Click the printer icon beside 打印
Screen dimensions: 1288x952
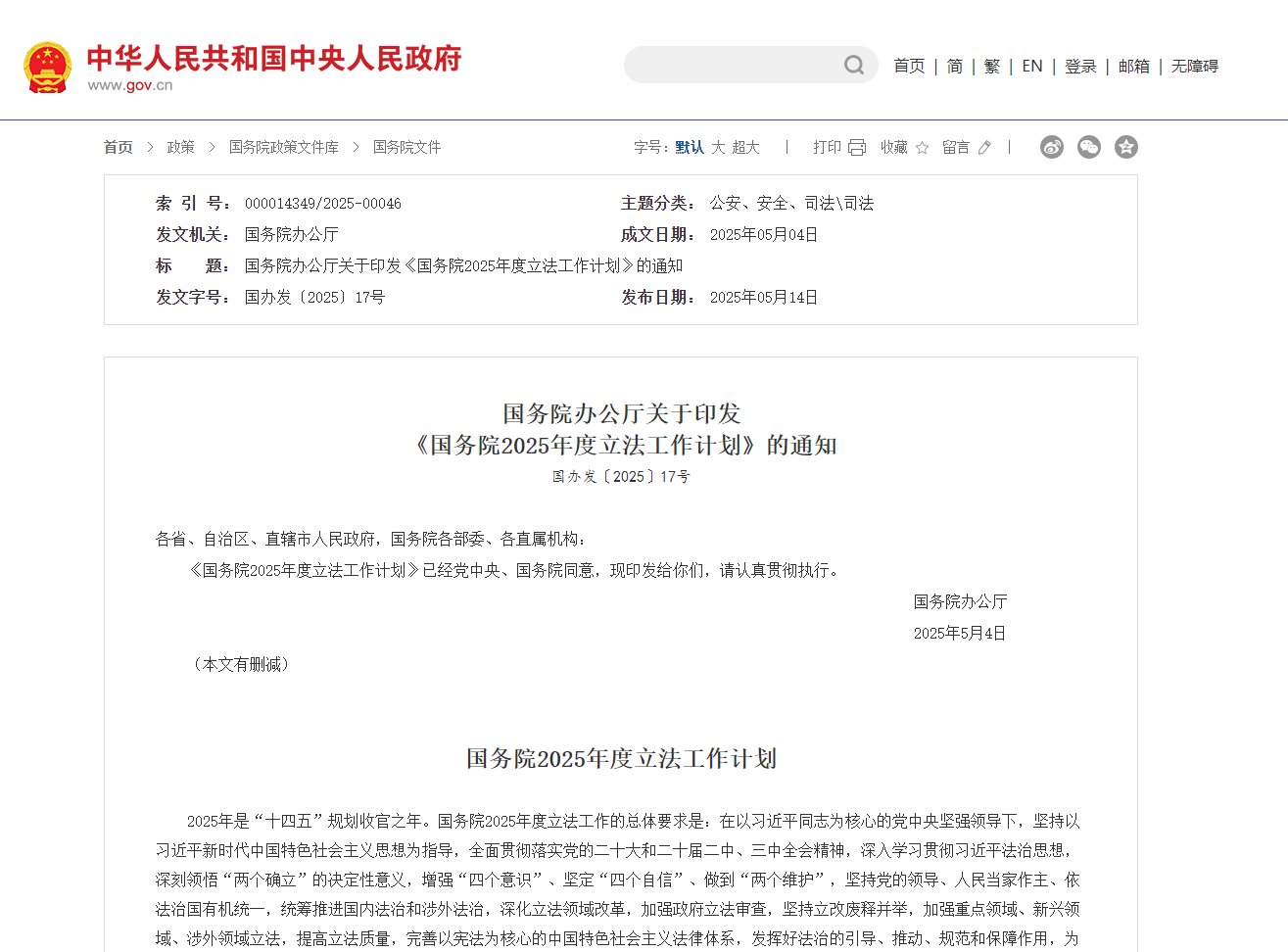856,146
